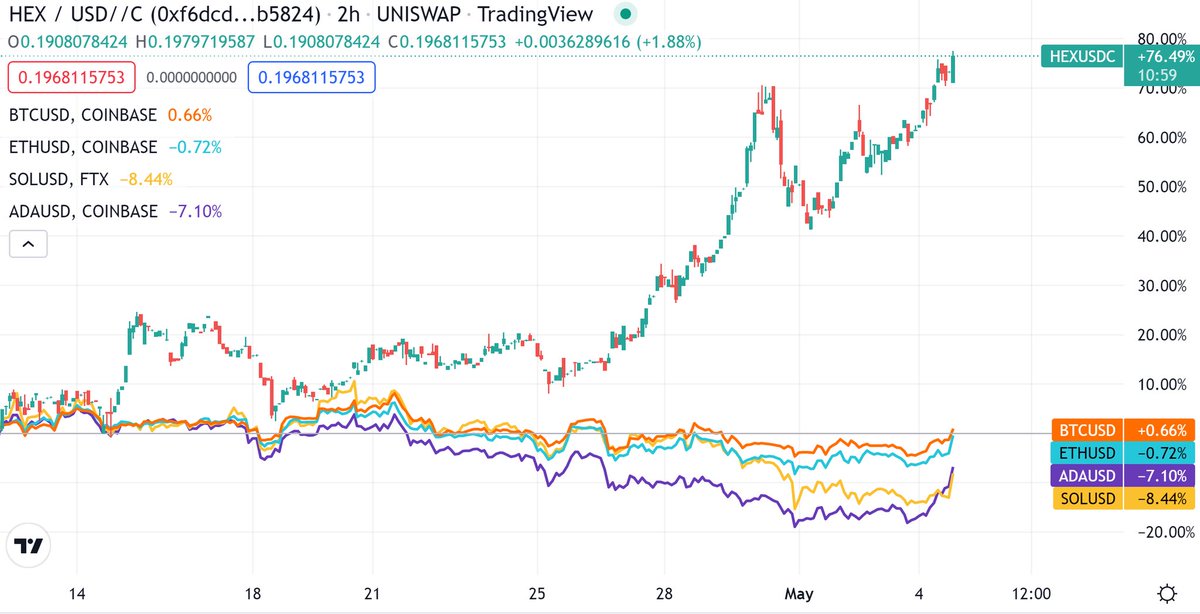Image resolution: width=1200 pixels, height=614 pixels.
Task: Click the purple ADAUSD scale label
Action: pyautogui.click(x=1087, y=475)
